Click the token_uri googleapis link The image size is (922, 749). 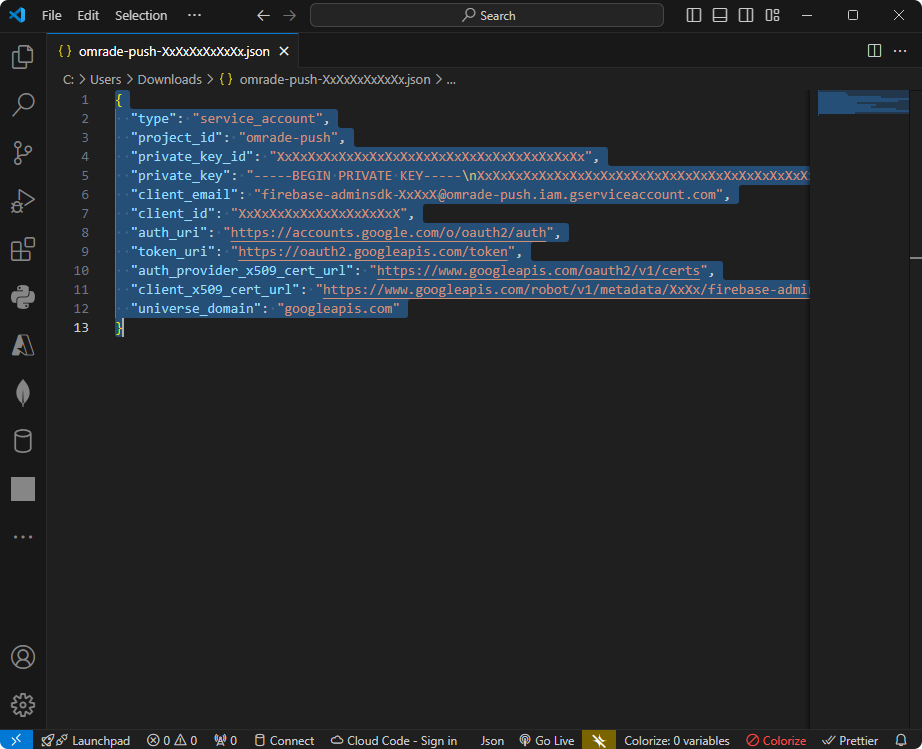point(372,252)
